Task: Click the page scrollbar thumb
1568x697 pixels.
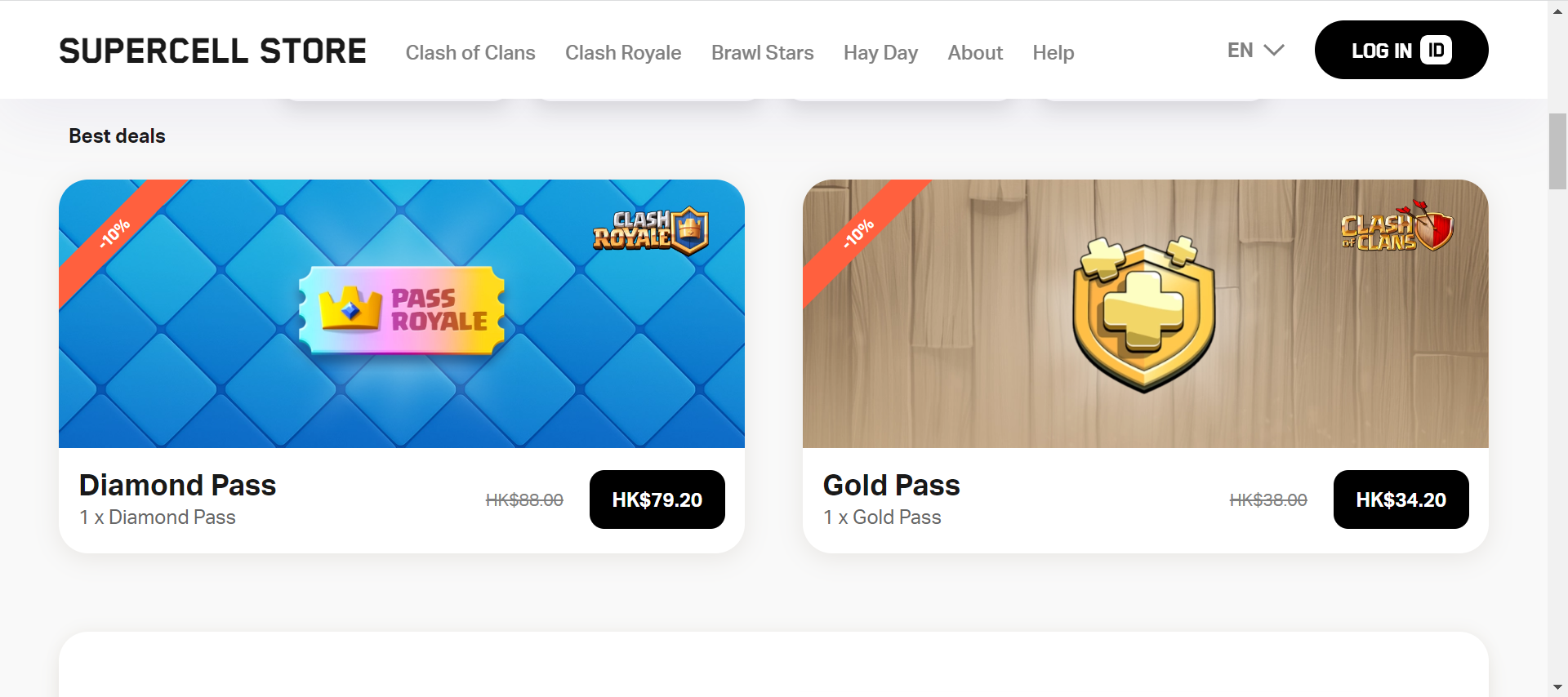Action: click(x=1557, y=152)
